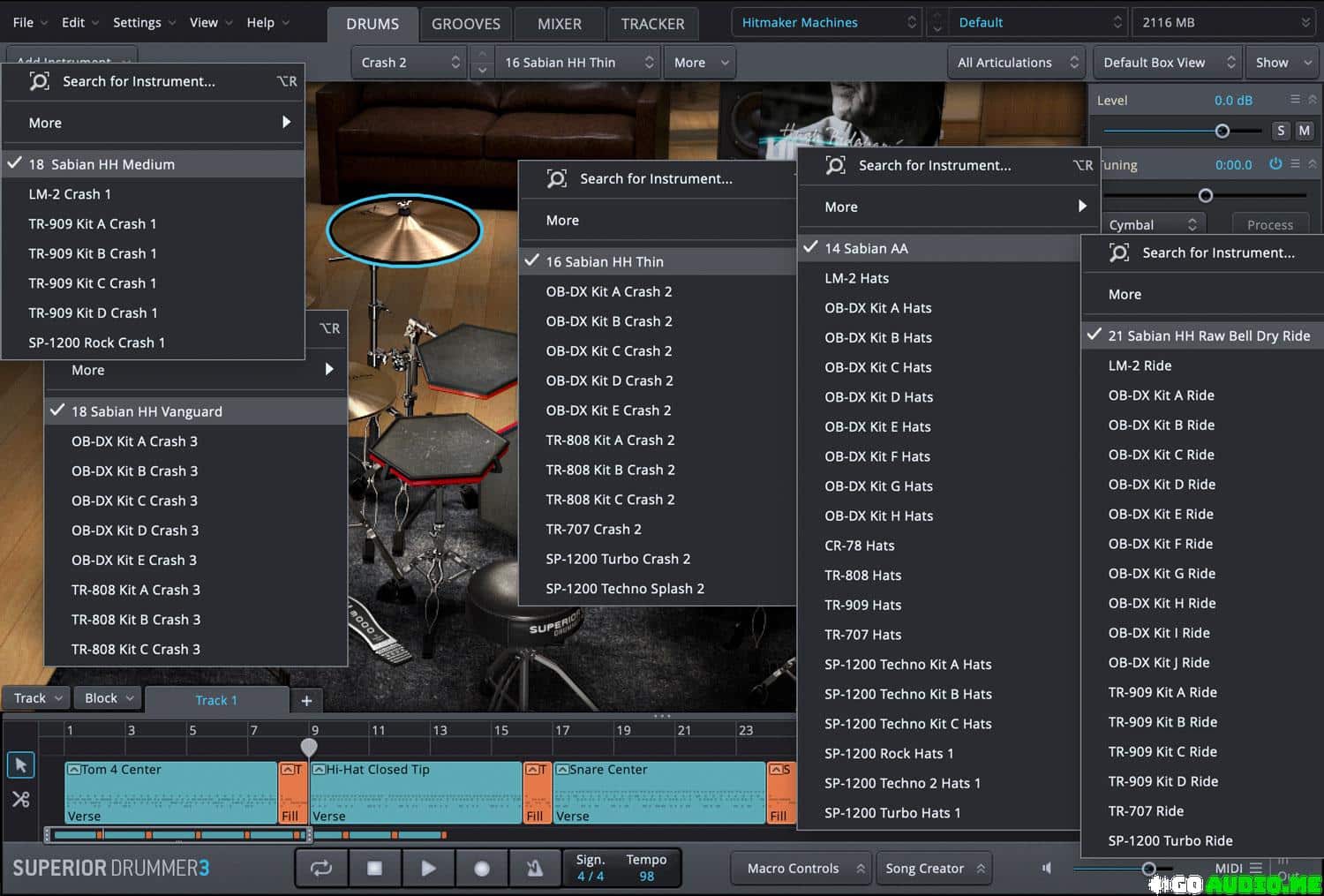Open the Block menu button
1324x896 pixels.
pos(109,698)
